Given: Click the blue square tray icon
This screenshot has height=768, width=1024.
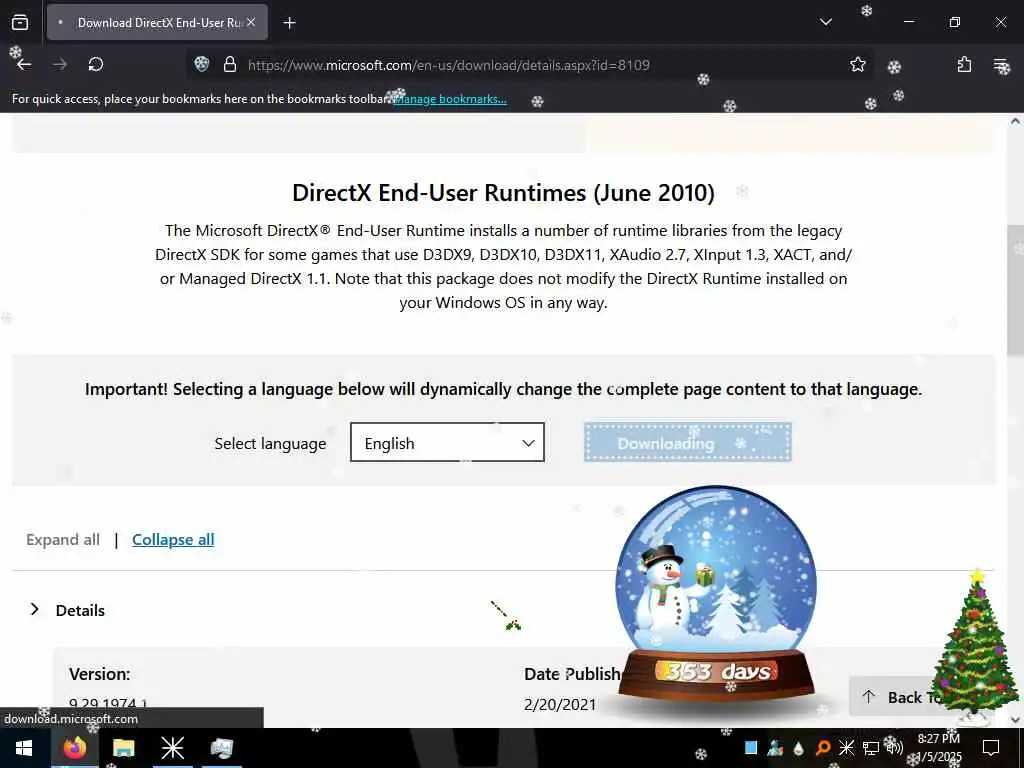Looking at the screenshot, I should 751,748.
